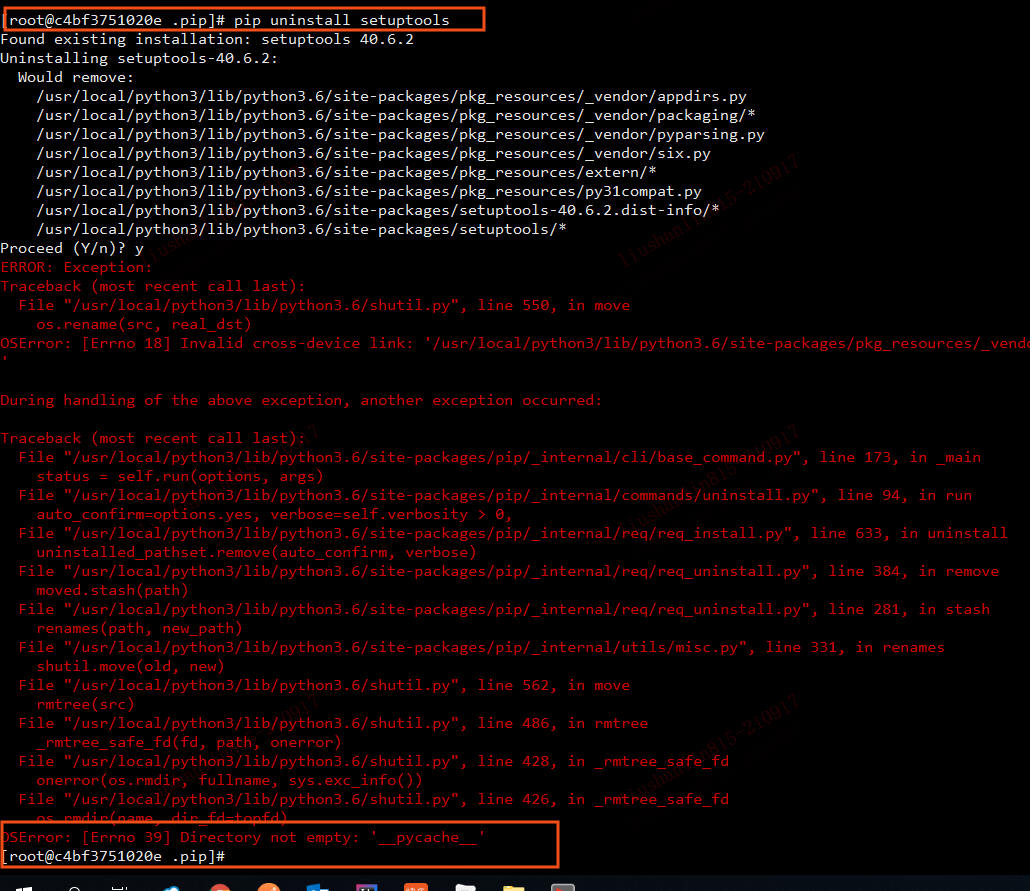1030x891 pixels.
Task: Select the 'moved.stash(path)' code line
Action: [x=112, y=591]
